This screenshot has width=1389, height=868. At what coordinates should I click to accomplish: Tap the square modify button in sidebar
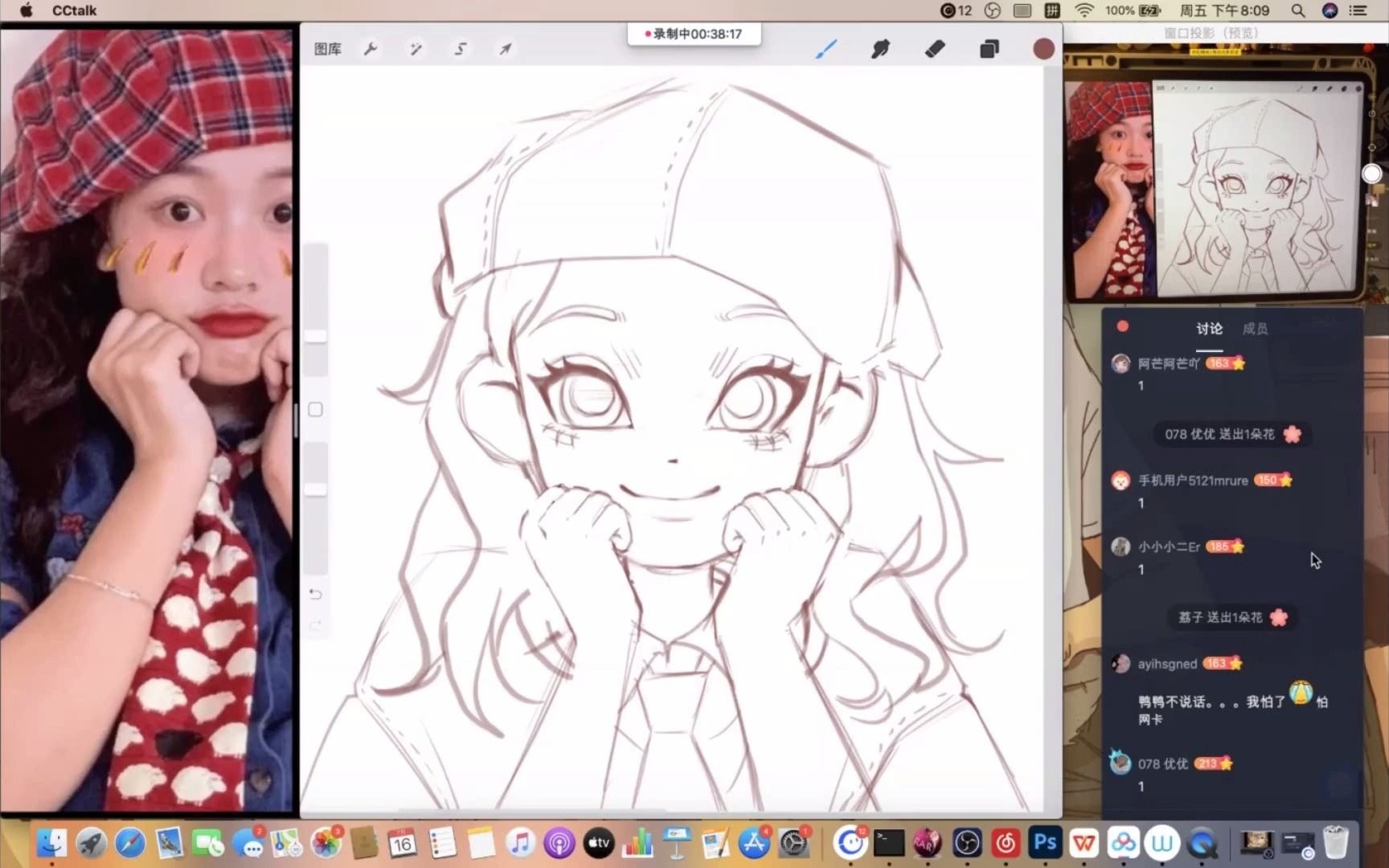click(315, 410)
